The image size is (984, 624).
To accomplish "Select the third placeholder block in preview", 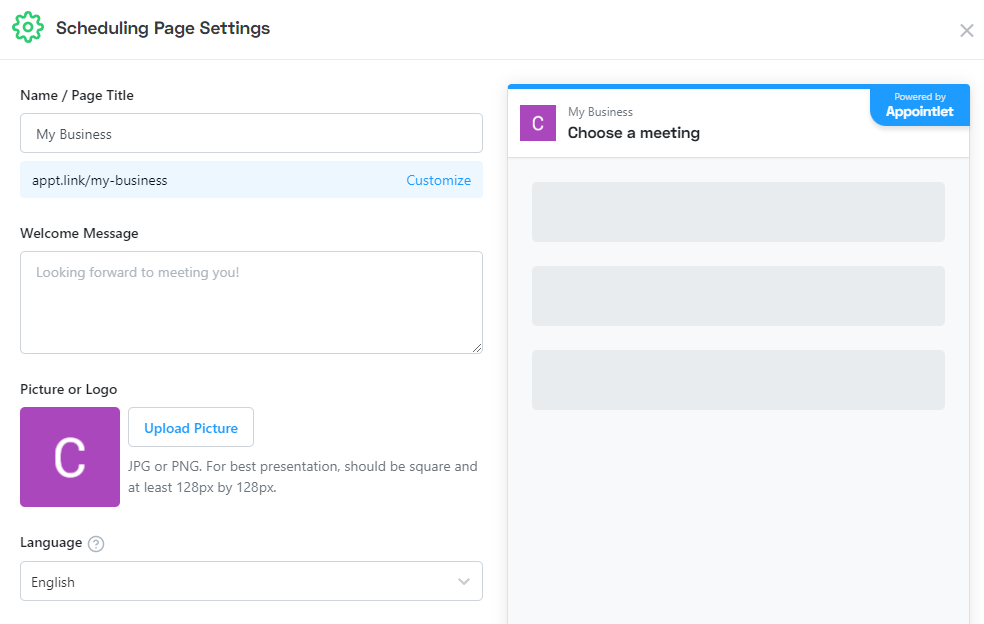I will pos(738,380).
